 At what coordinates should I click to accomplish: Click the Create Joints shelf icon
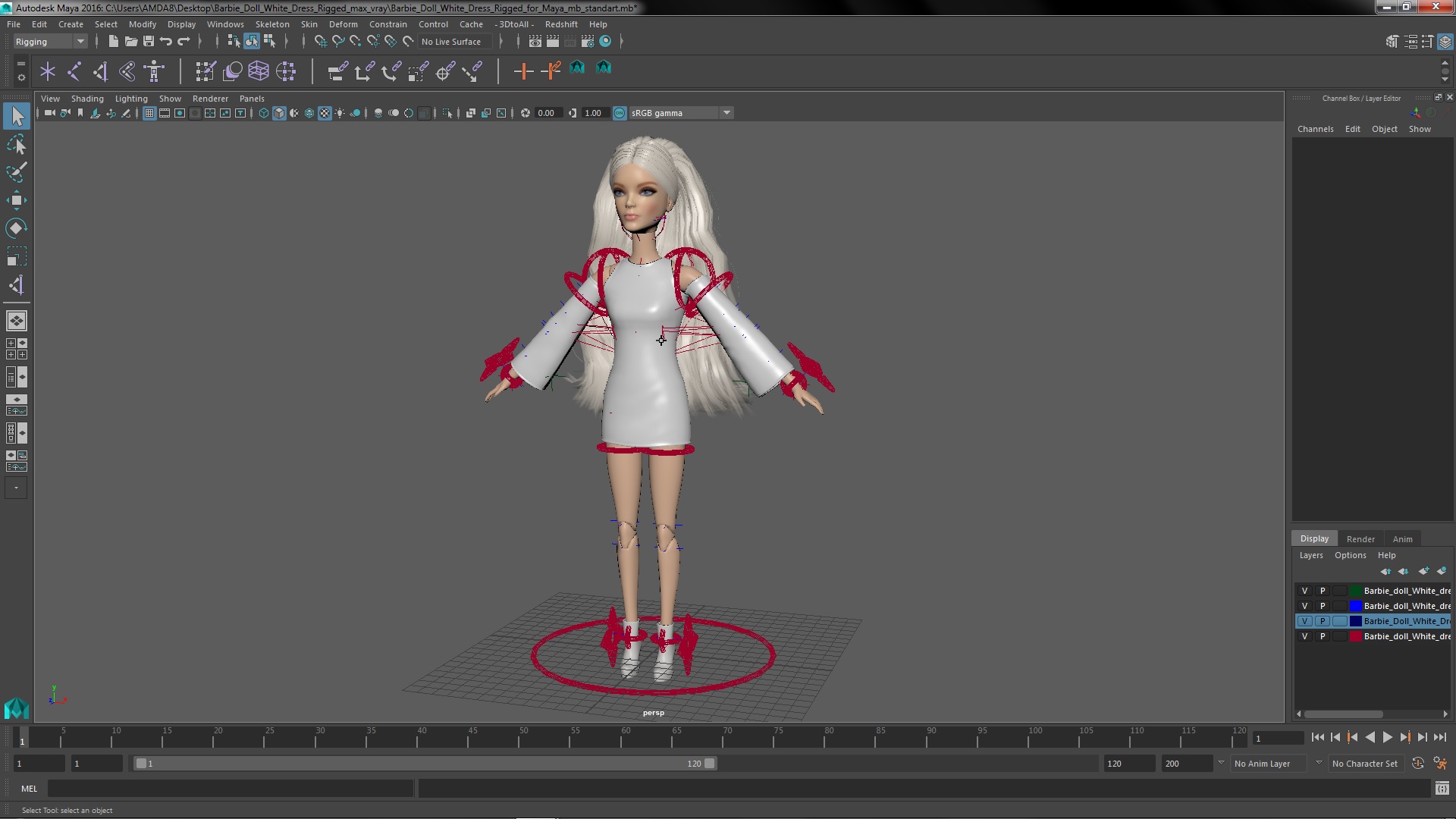point(74,71)
